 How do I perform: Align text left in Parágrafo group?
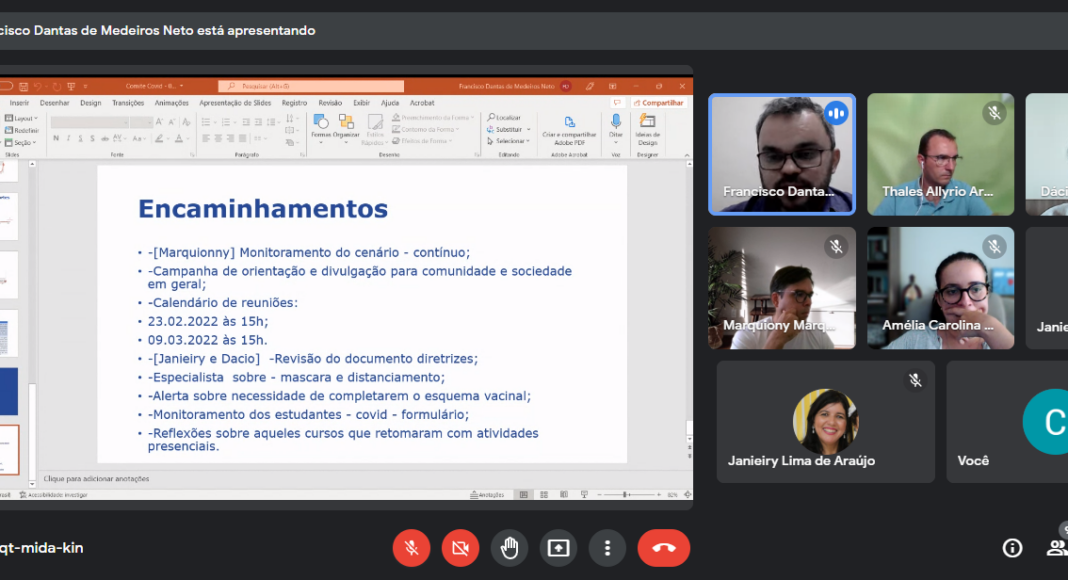point(206,139)
